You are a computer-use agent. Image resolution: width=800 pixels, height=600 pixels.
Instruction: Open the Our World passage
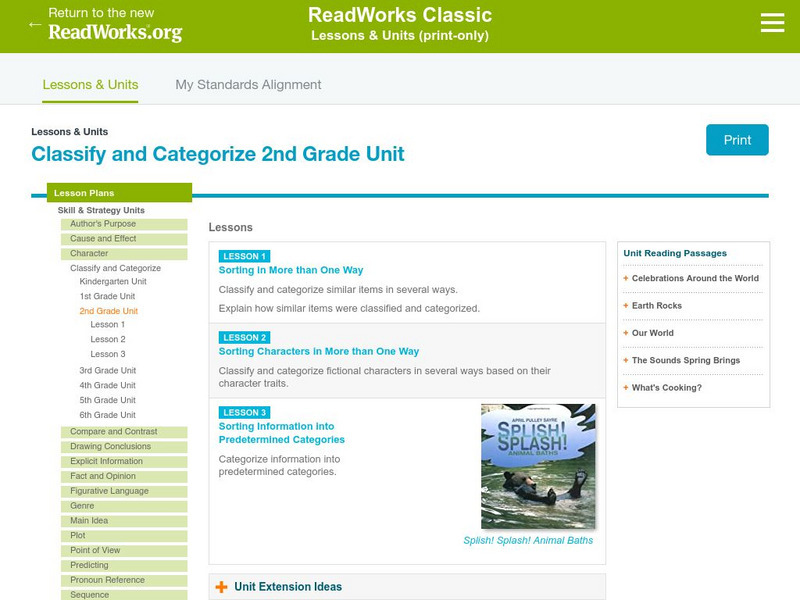653,333
